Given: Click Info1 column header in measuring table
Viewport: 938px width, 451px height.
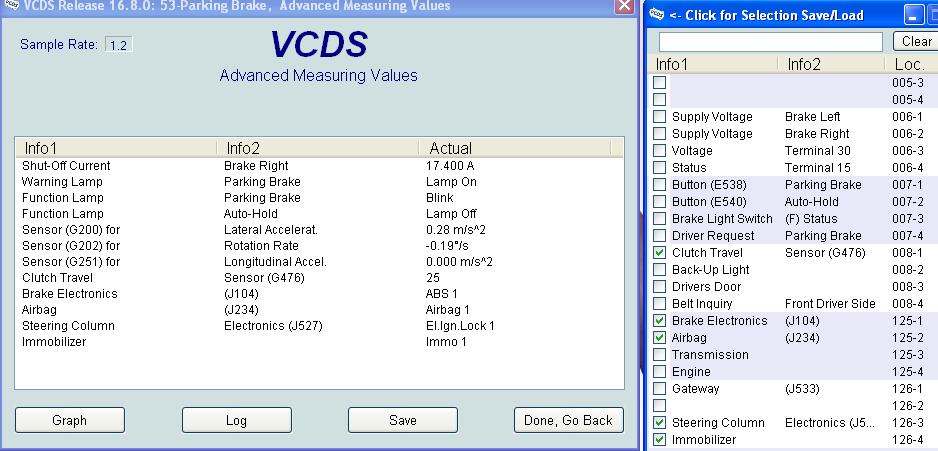Looking at the screenshot, I should tap(116, 148).
